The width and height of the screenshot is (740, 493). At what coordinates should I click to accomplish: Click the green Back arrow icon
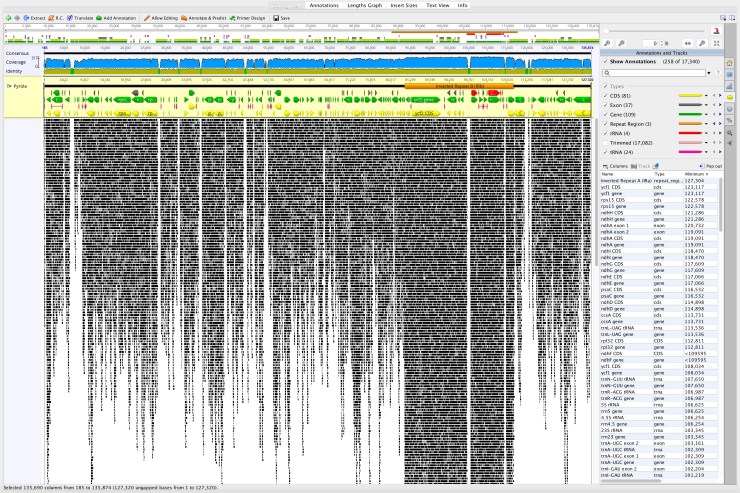pos(8,18)
